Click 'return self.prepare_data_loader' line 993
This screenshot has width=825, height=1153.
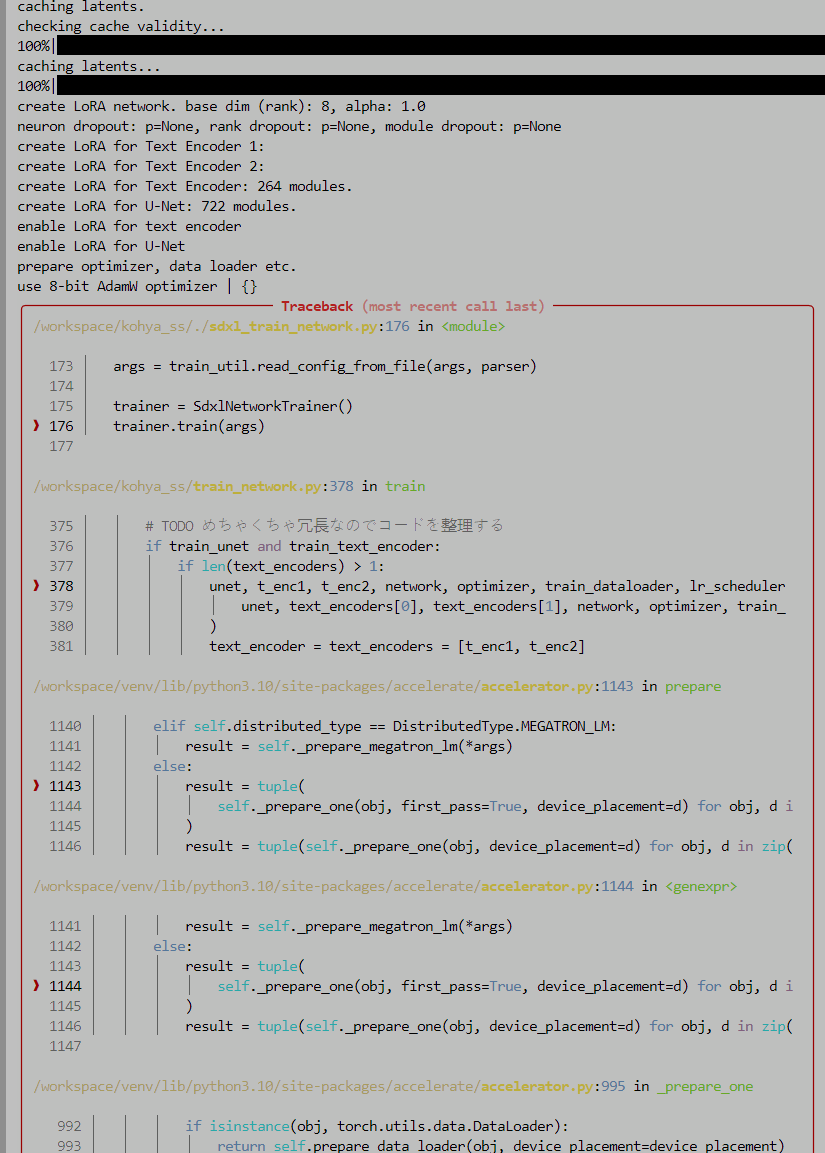pyautogui.click(x=501, y=1146)
